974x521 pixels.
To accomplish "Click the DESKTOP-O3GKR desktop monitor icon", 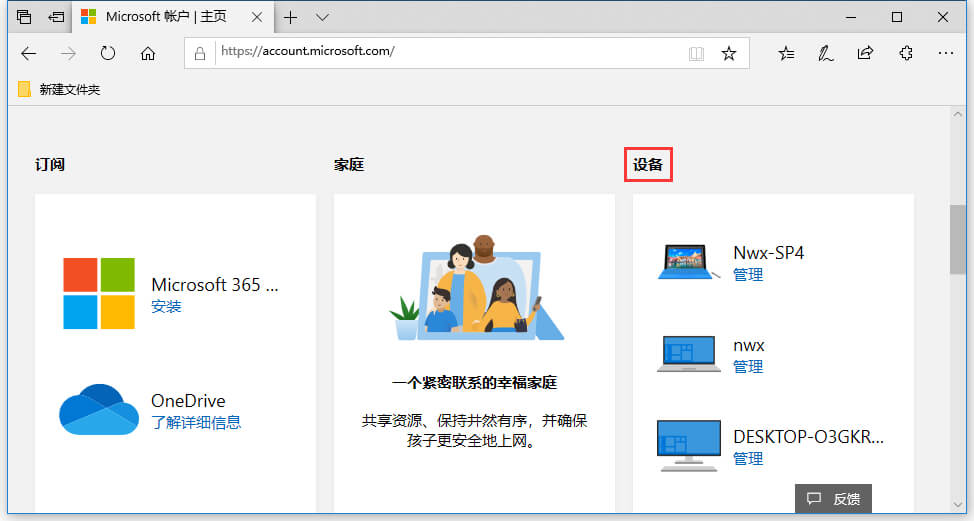I will point(688,446).
